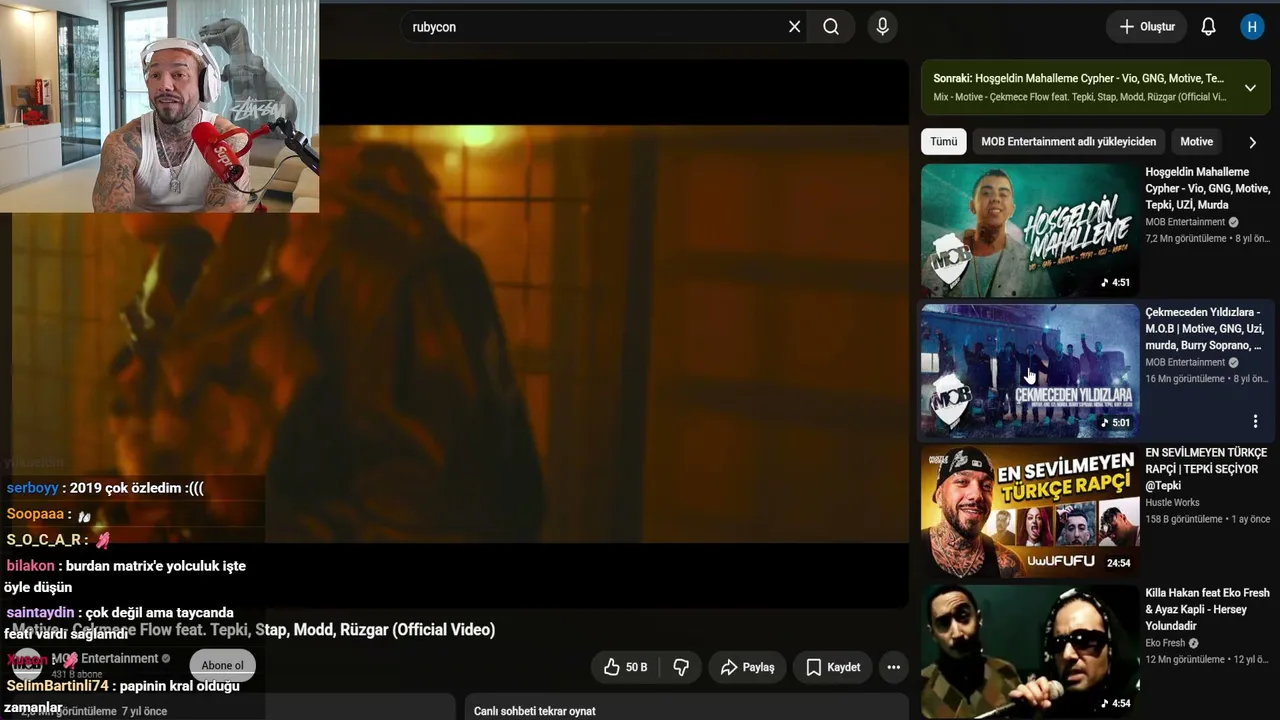The width and height of the screenshot is (1280, 720).
Task: Click the Paylaş share button
Action: [x=747, y=667]
